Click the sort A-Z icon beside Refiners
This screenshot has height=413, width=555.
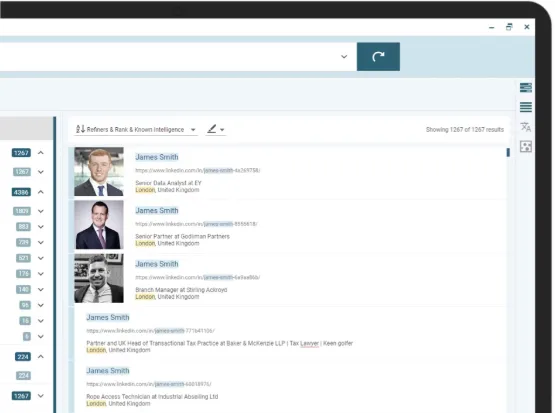click(x=80, y=129)
